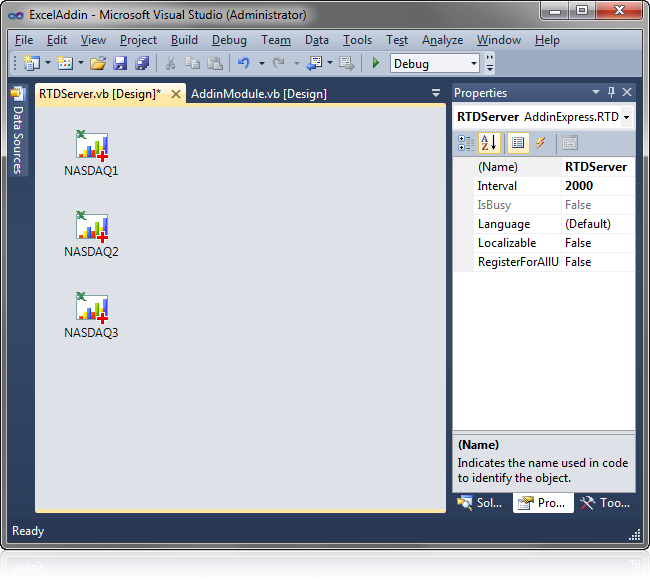Click the Open File folder icon
The width and height of the screenshot is (650, 580).
98,63
